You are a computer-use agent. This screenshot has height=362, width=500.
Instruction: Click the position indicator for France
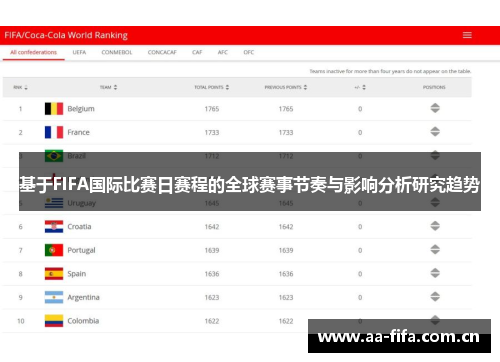tap(435, 132)
